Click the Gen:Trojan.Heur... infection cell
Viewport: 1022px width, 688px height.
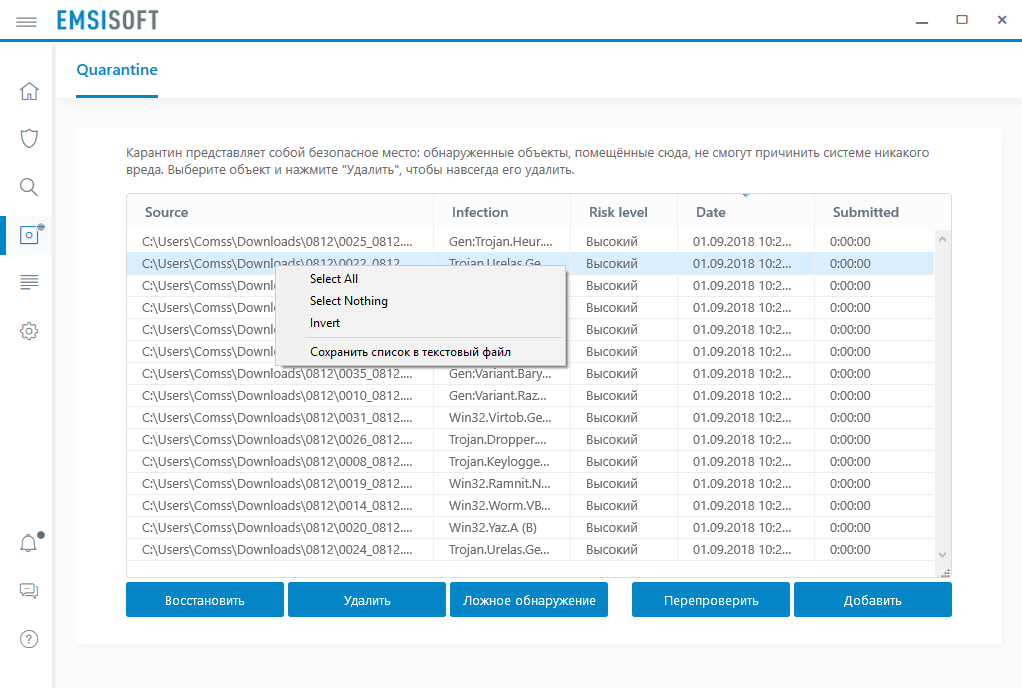(501, 242)
